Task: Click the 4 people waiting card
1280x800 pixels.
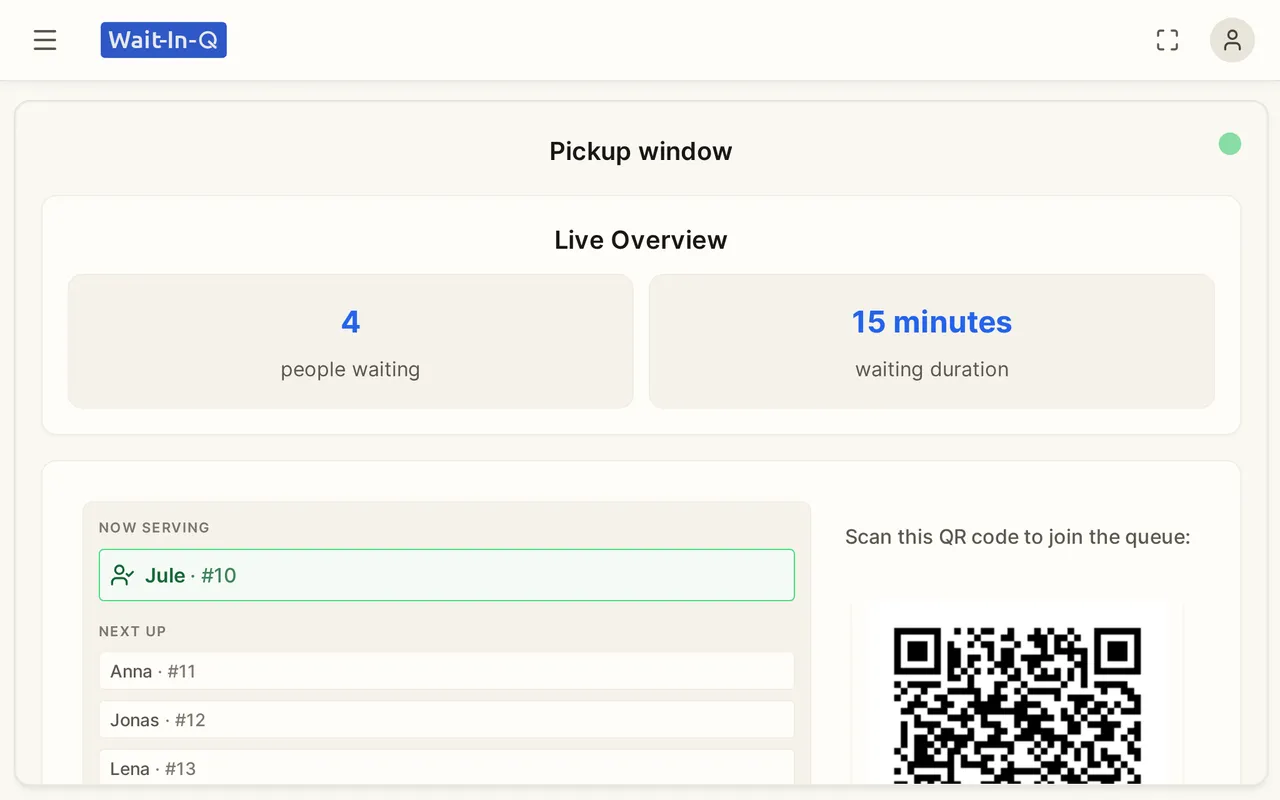Action: coord(351,341)
